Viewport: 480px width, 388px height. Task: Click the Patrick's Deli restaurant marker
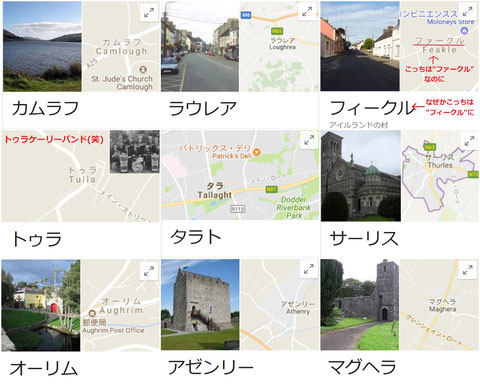pyautogui.click(x=256, y=152)
